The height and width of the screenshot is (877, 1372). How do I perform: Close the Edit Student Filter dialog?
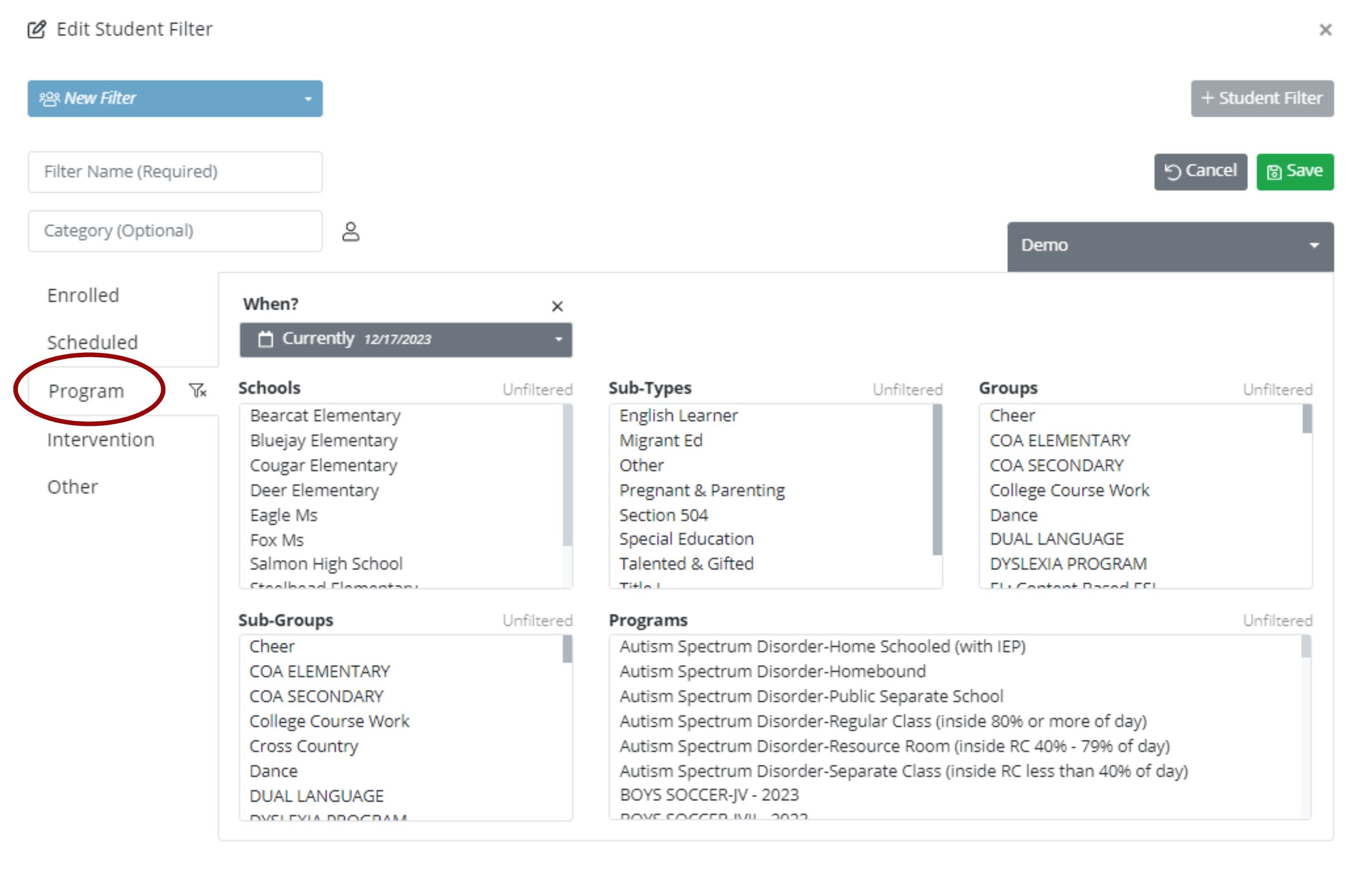tap(1325, 30)
